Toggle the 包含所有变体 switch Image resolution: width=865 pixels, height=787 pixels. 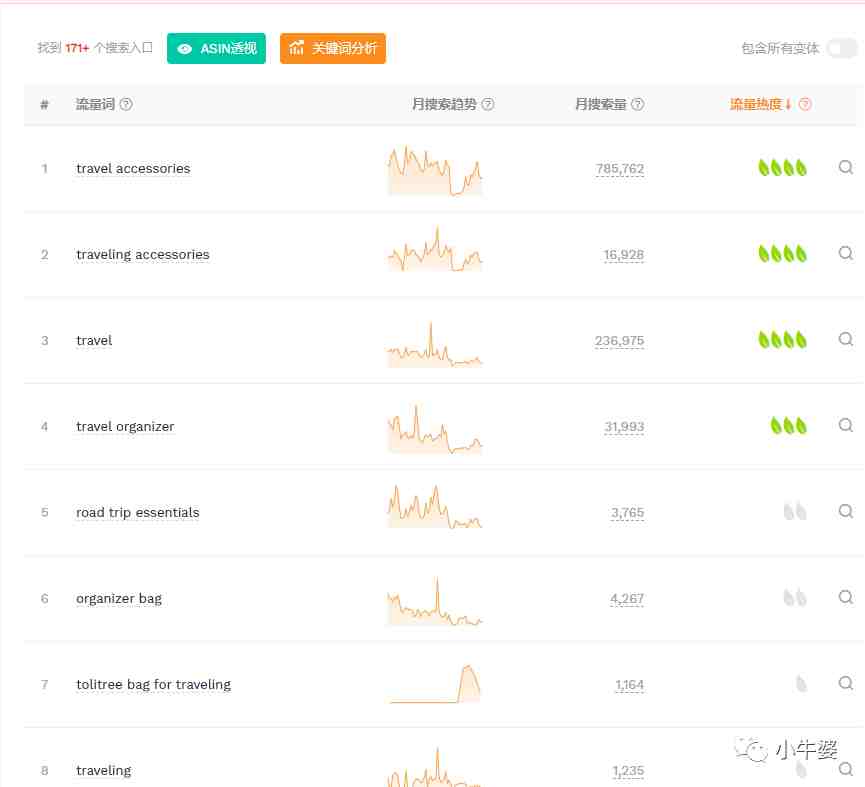point(842,49)
